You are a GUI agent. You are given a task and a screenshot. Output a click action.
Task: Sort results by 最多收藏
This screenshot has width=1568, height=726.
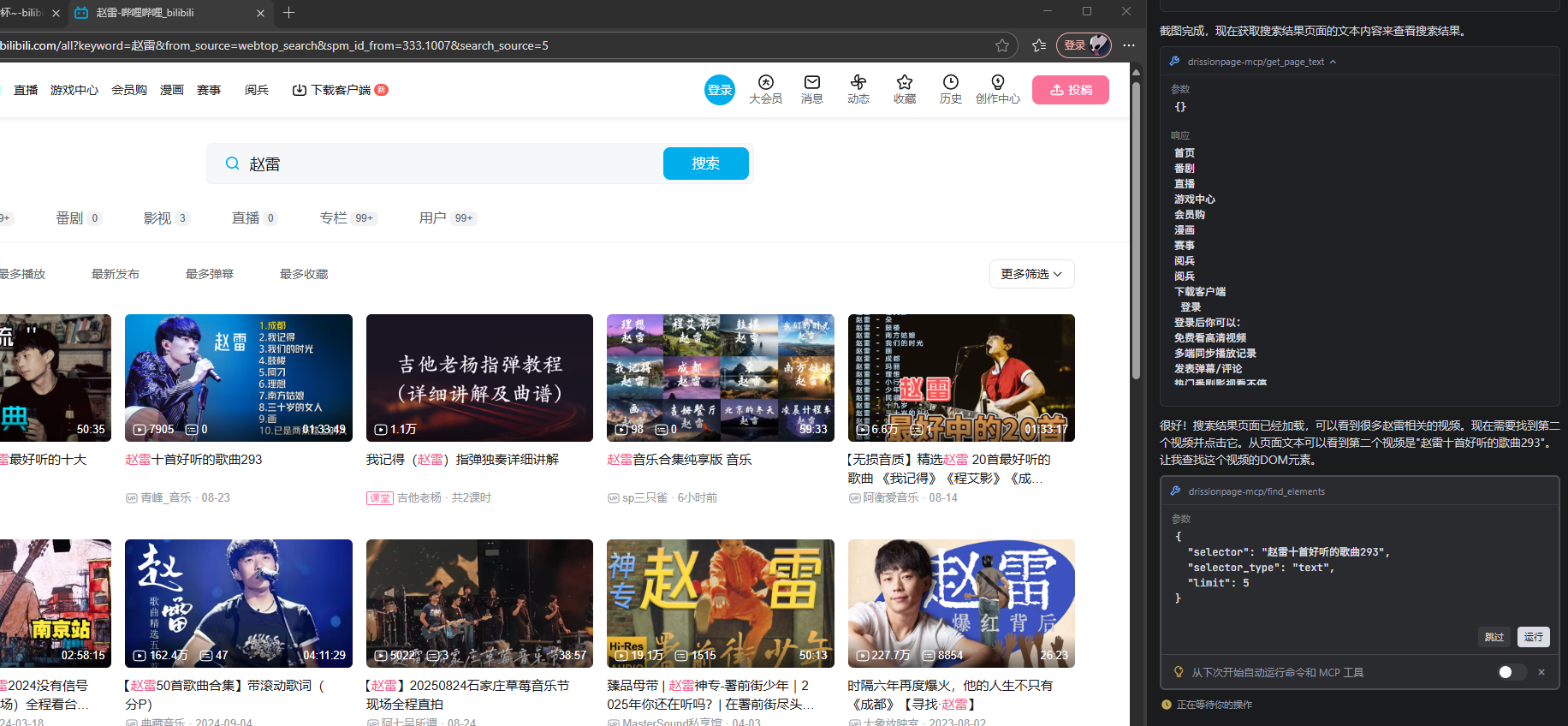pyautogui.click(x=304, y=274)
